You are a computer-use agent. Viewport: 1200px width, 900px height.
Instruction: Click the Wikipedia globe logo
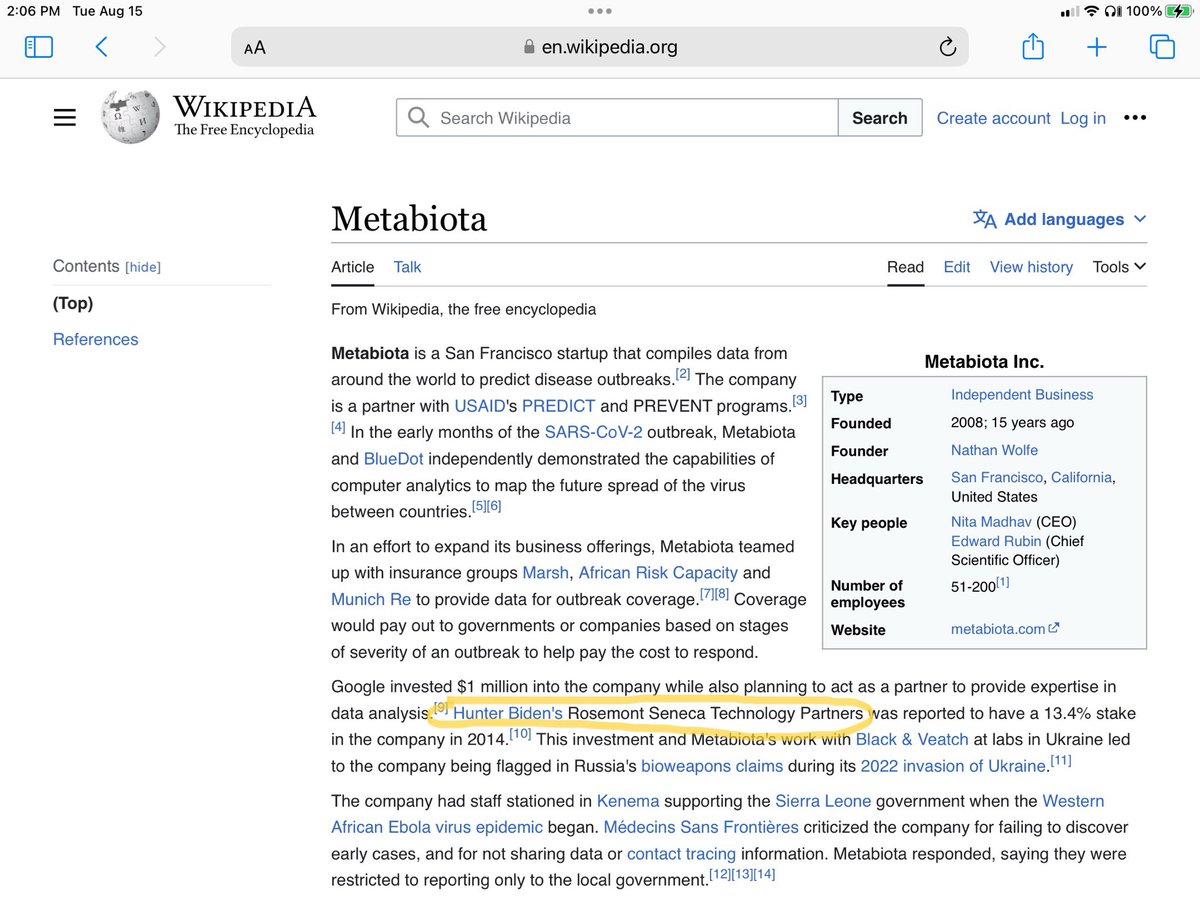[x=130, y=115]
